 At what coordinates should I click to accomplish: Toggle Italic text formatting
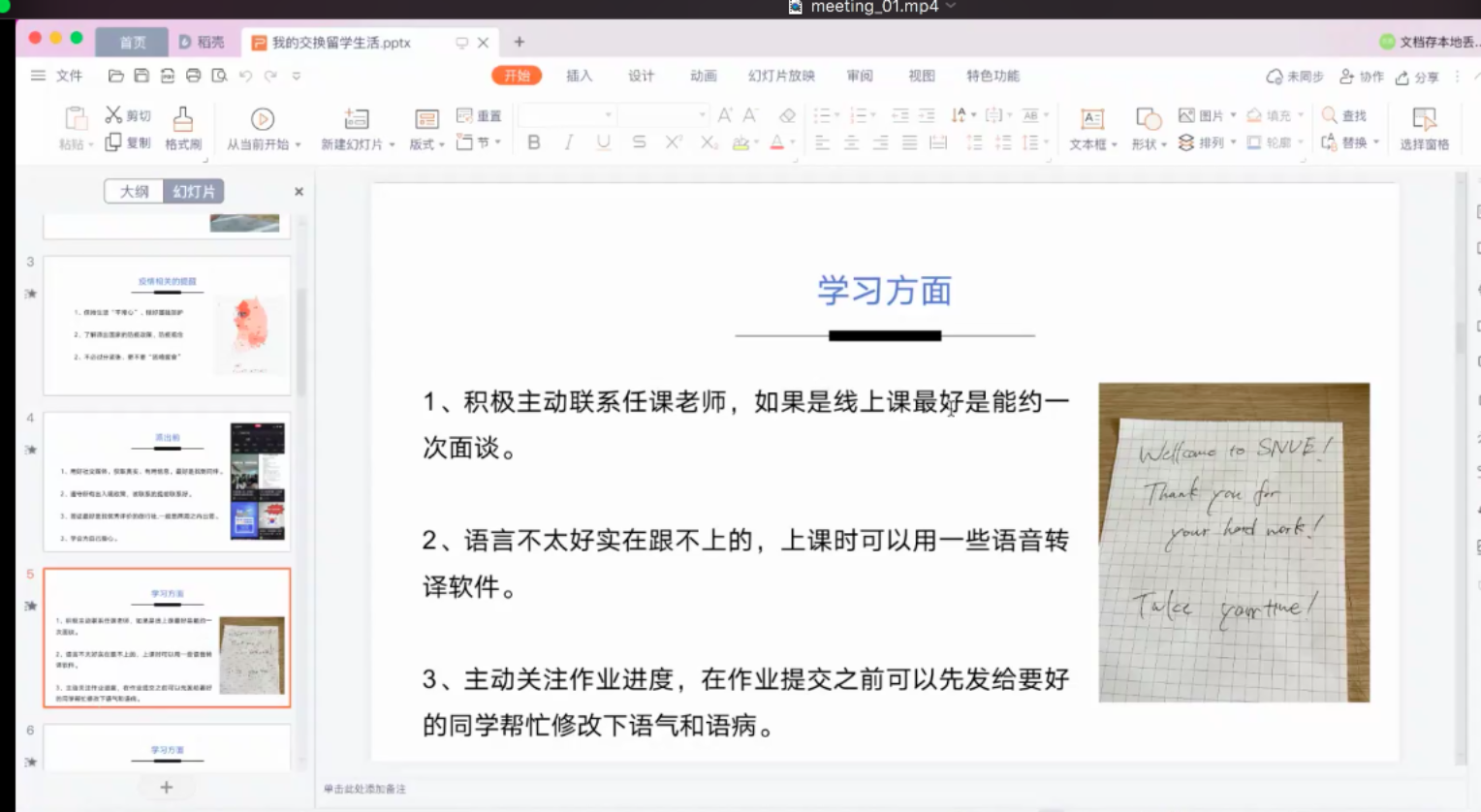568,142
